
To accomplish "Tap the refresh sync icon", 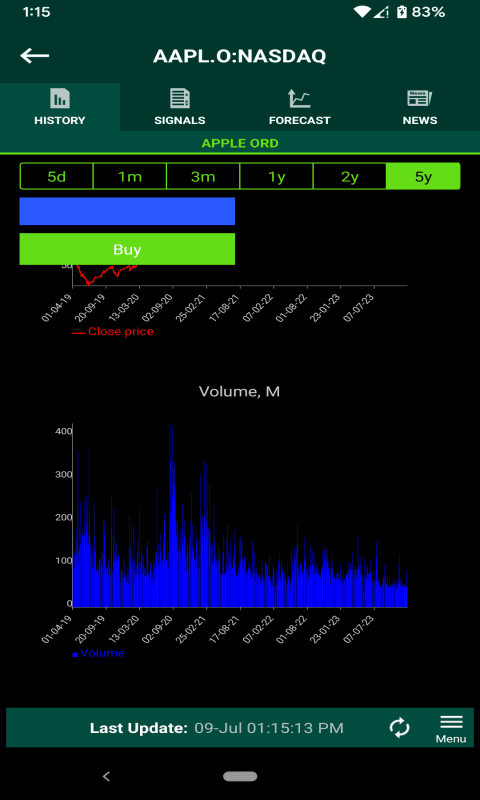I will [x=399, y=728].
